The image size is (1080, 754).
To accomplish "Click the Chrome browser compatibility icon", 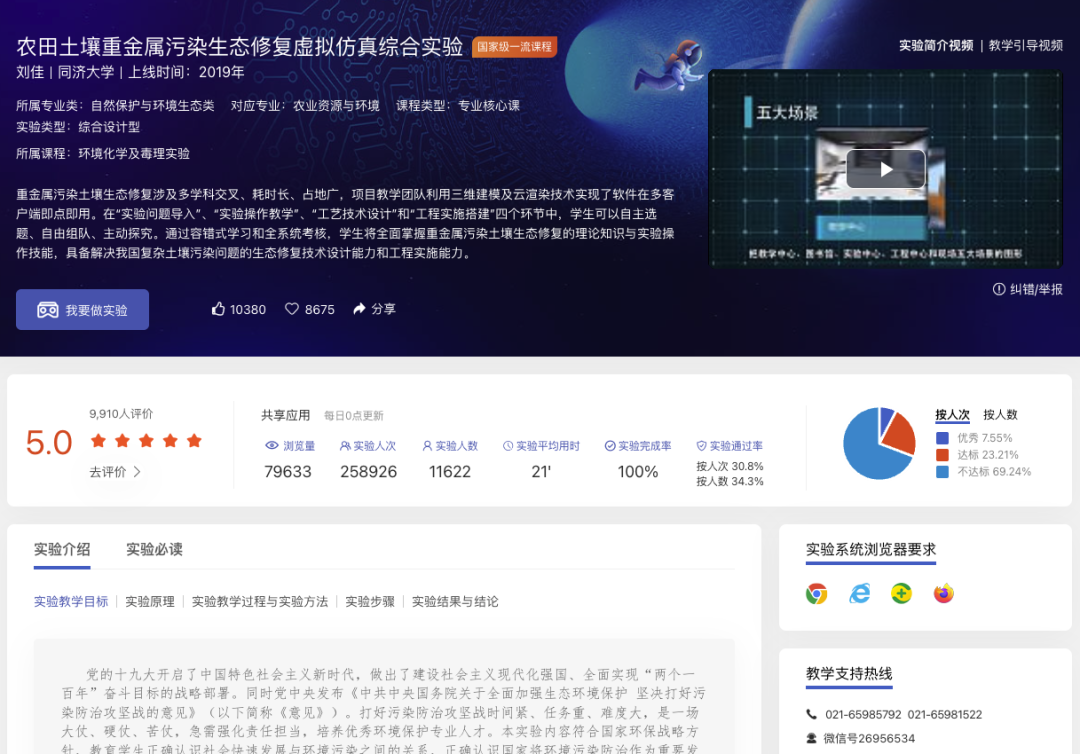I will point(817,593).
